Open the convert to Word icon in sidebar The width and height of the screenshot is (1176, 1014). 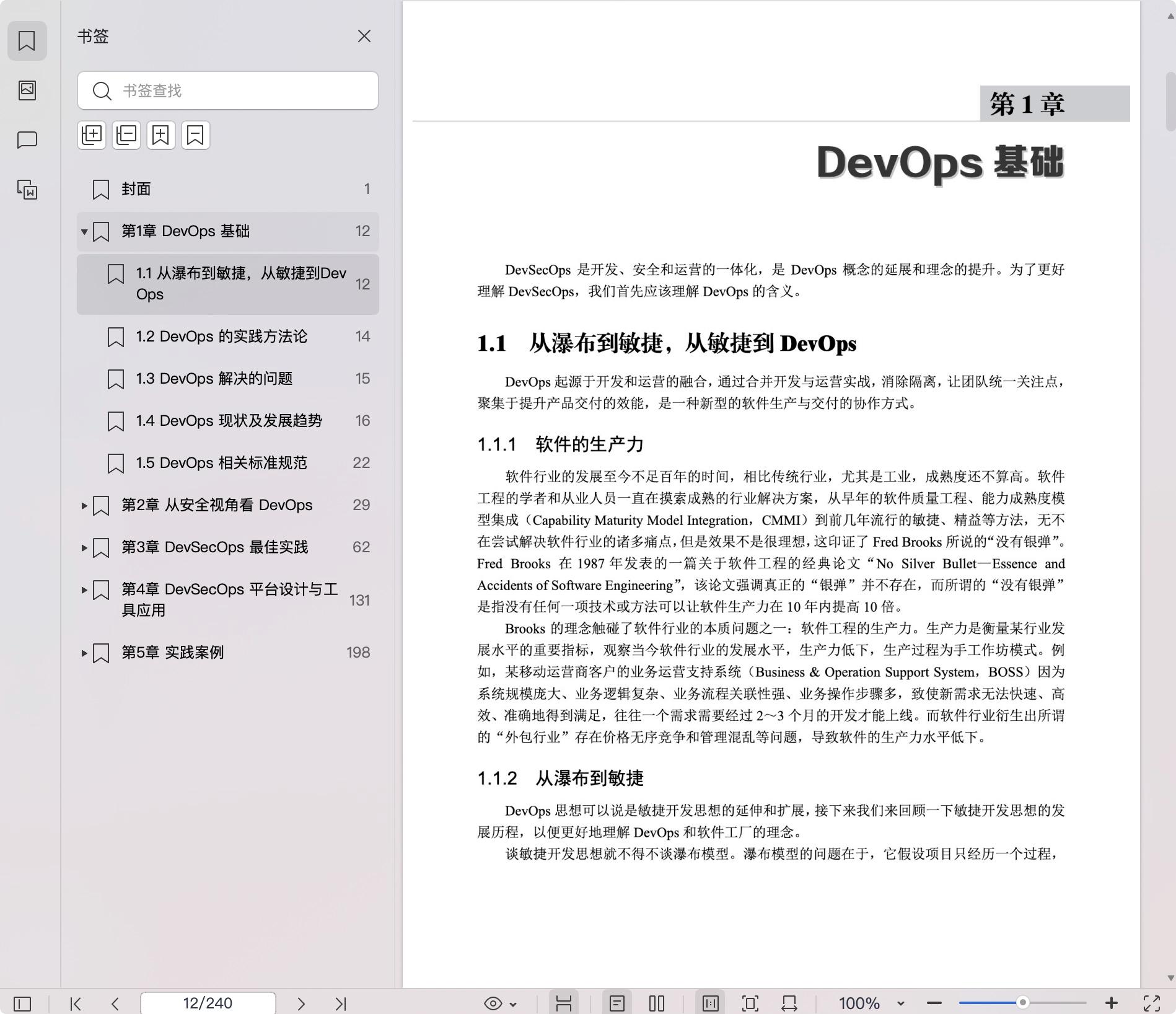coord(27,190)
